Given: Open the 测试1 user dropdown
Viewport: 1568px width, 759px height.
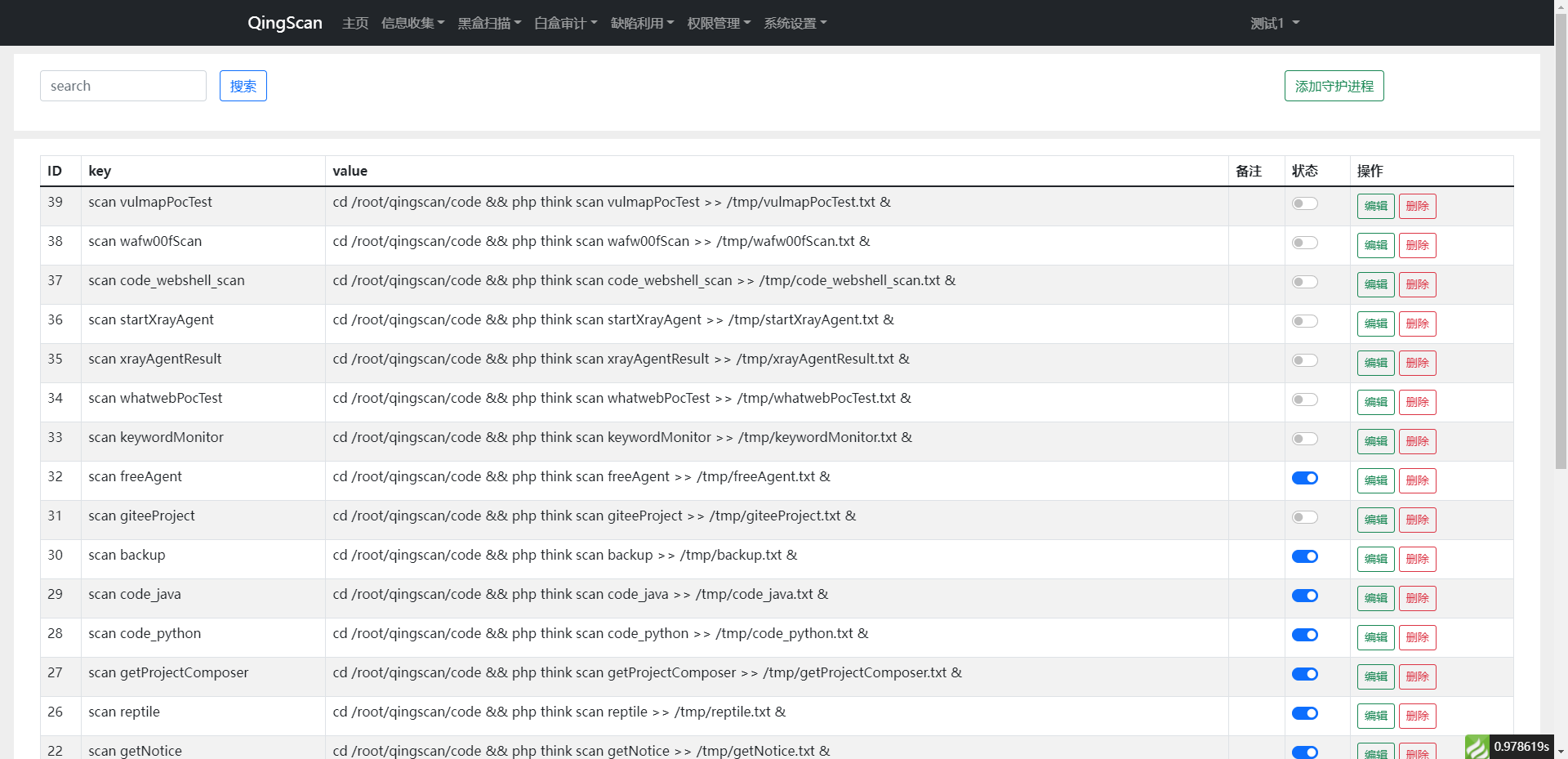Looking at the screenshot, I should click(1275, 23).
